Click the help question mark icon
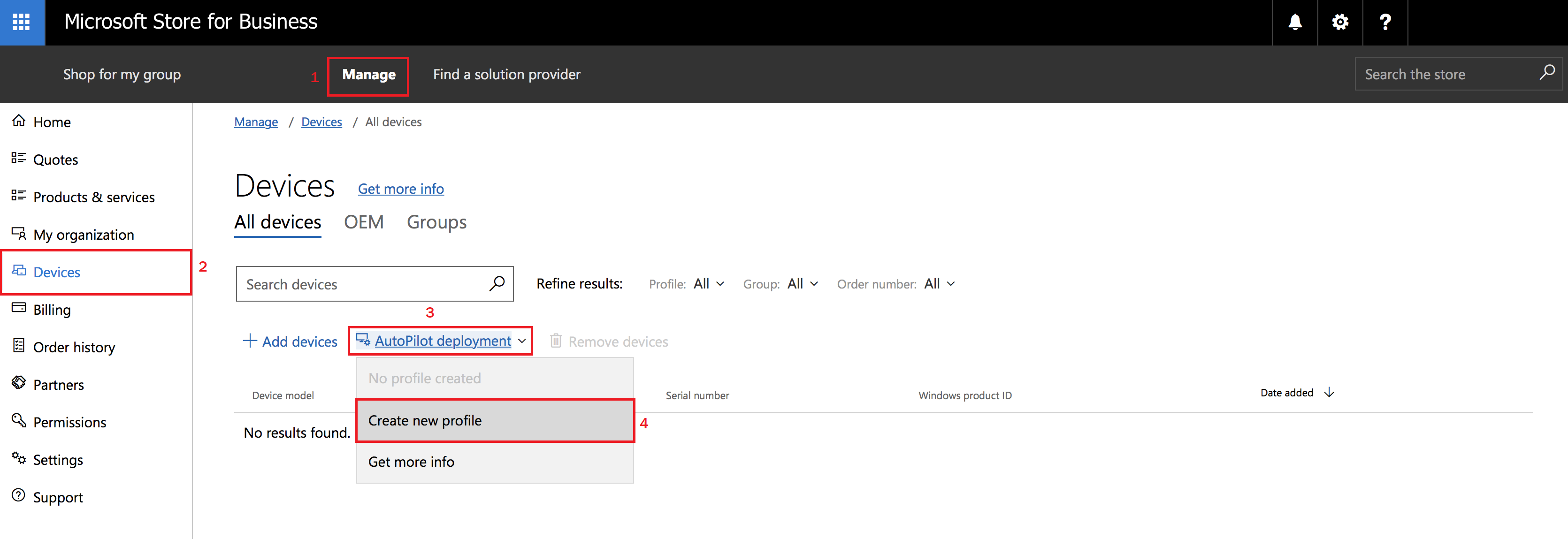This screenshot has height=539, width=1568. [1385, 22]
